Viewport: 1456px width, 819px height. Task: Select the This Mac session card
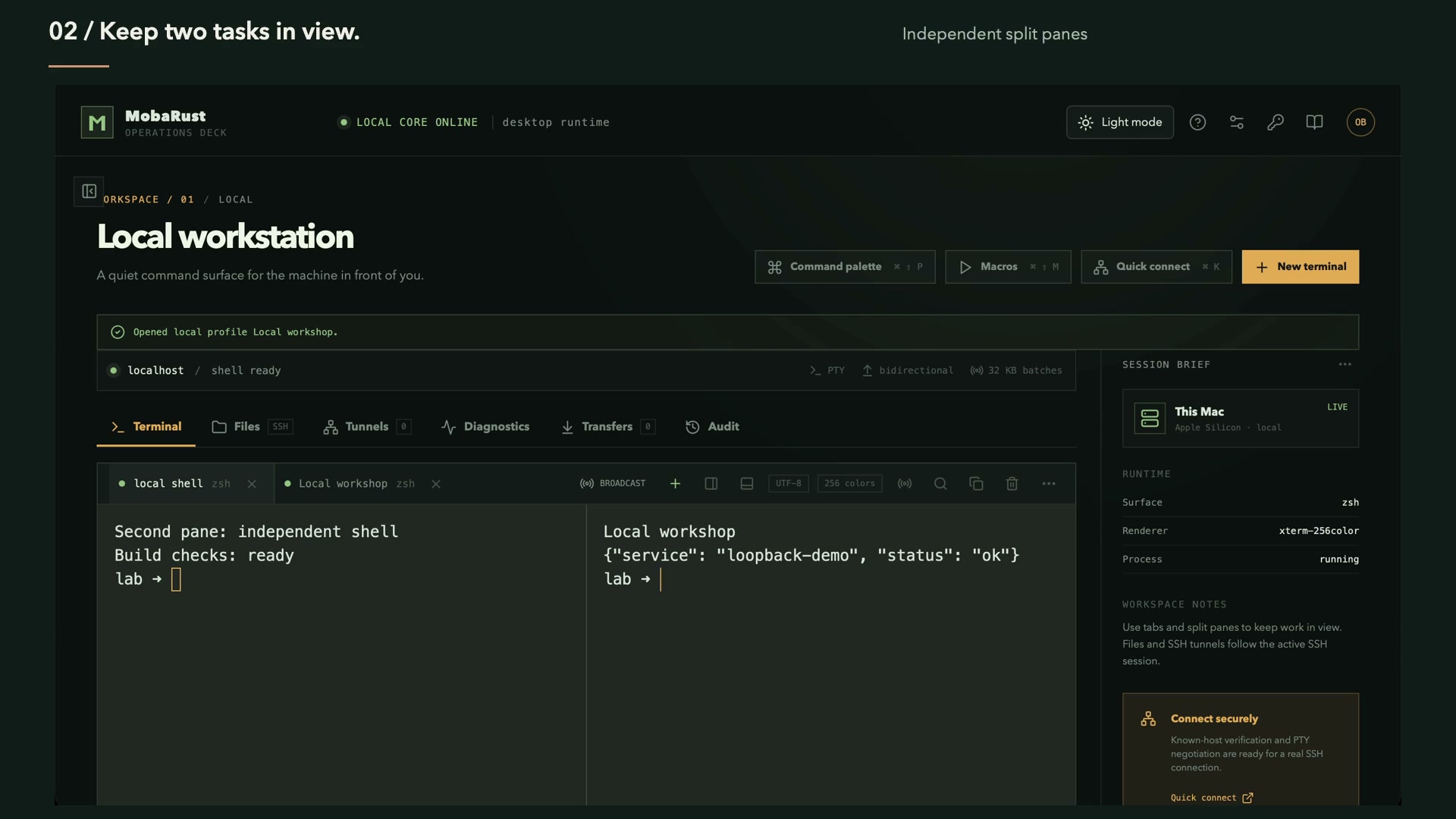[1241, 419]
